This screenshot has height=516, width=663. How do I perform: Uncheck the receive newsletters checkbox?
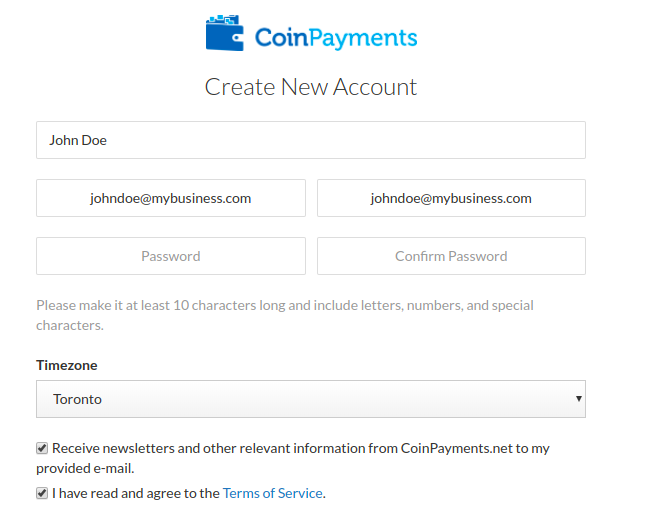coord(42,448)
